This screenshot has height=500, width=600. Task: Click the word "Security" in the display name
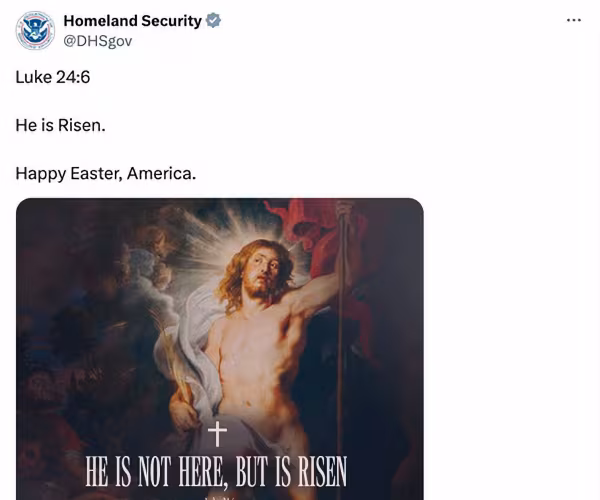point(169,21)
